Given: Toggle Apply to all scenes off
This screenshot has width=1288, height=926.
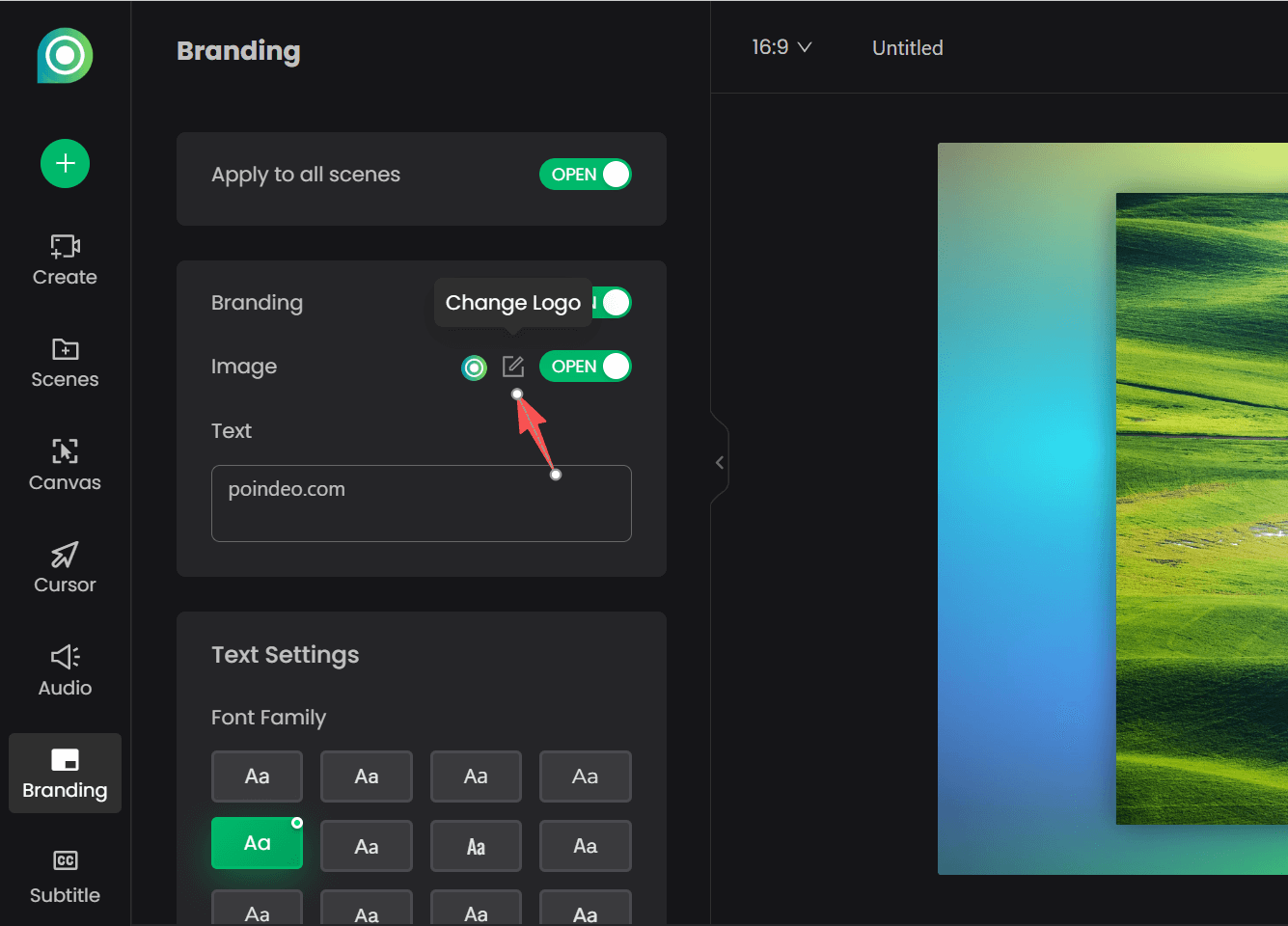Looking at the screenshot, I should (586, 175).
